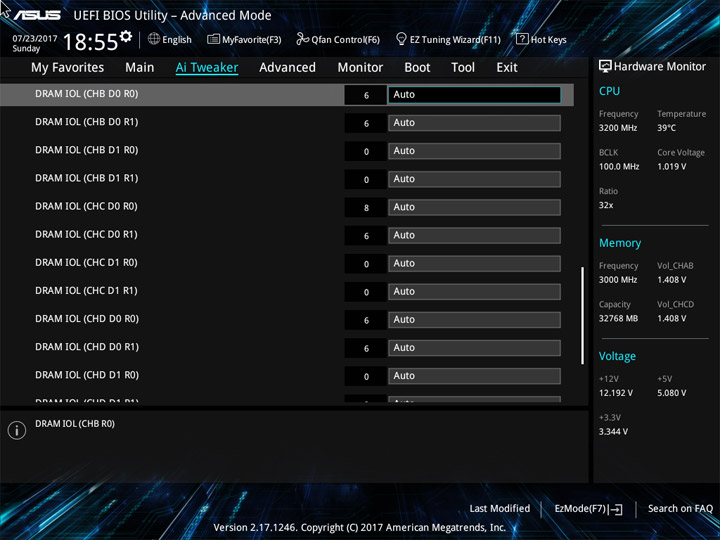Click Auto field for DRAM IOL (CHD D0 R0)

pos(474,320)
